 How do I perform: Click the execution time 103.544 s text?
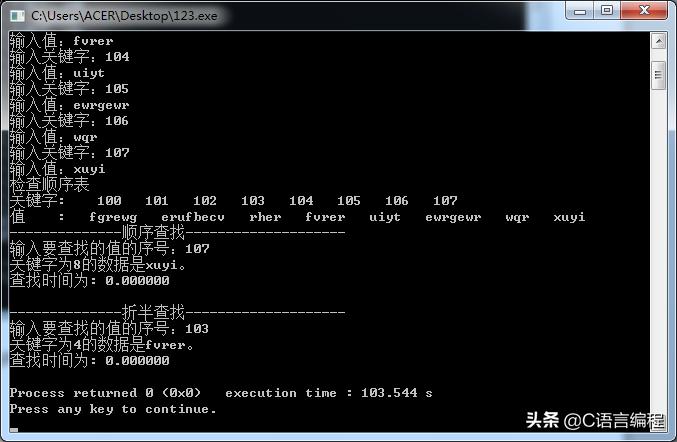point(329,393)
